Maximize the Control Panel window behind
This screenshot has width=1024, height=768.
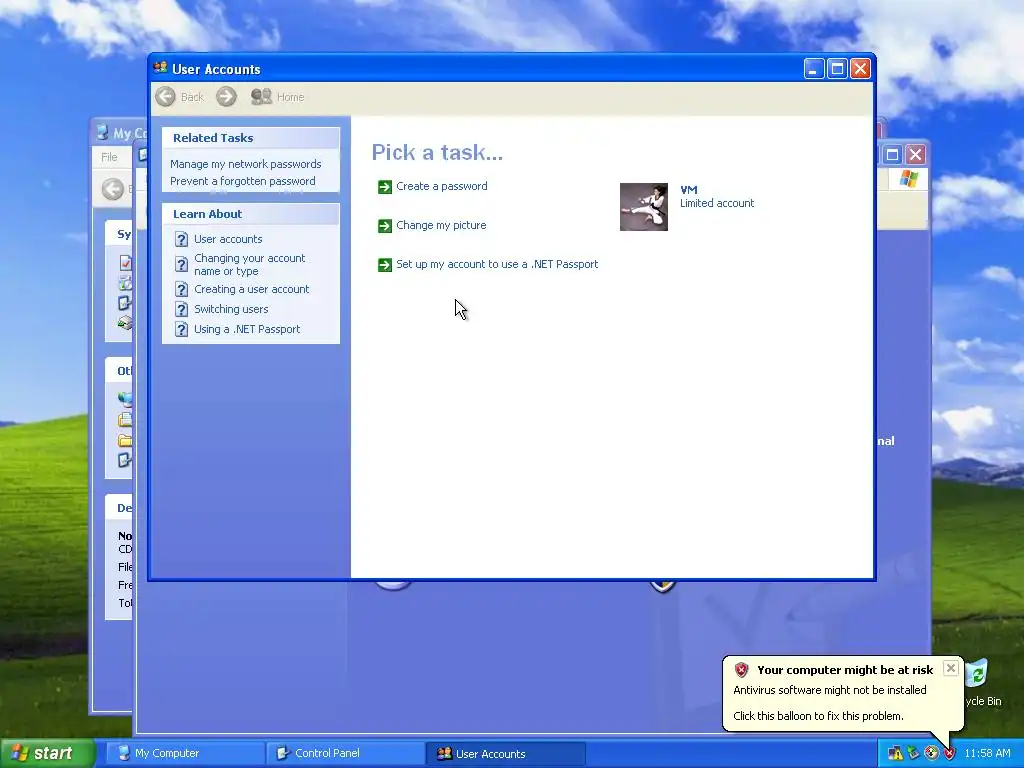[892, 155]
